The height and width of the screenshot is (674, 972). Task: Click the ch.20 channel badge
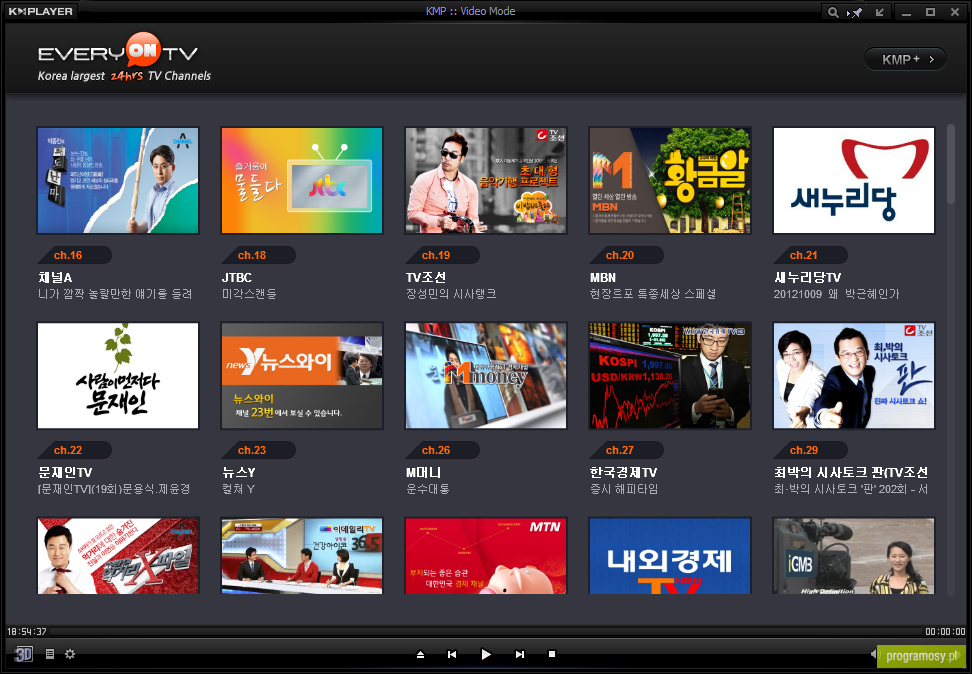tap(627, 255)
